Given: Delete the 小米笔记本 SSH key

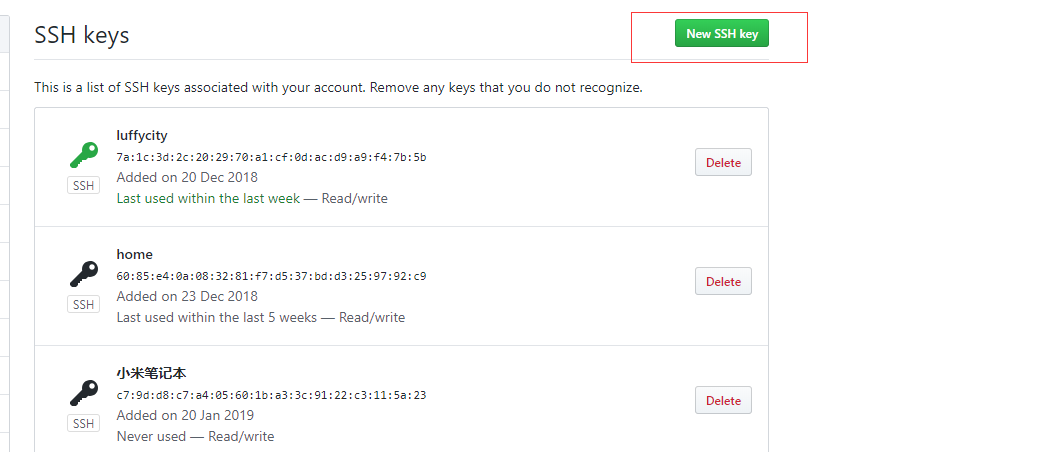Looking at the screenshot, I should 723,400.
